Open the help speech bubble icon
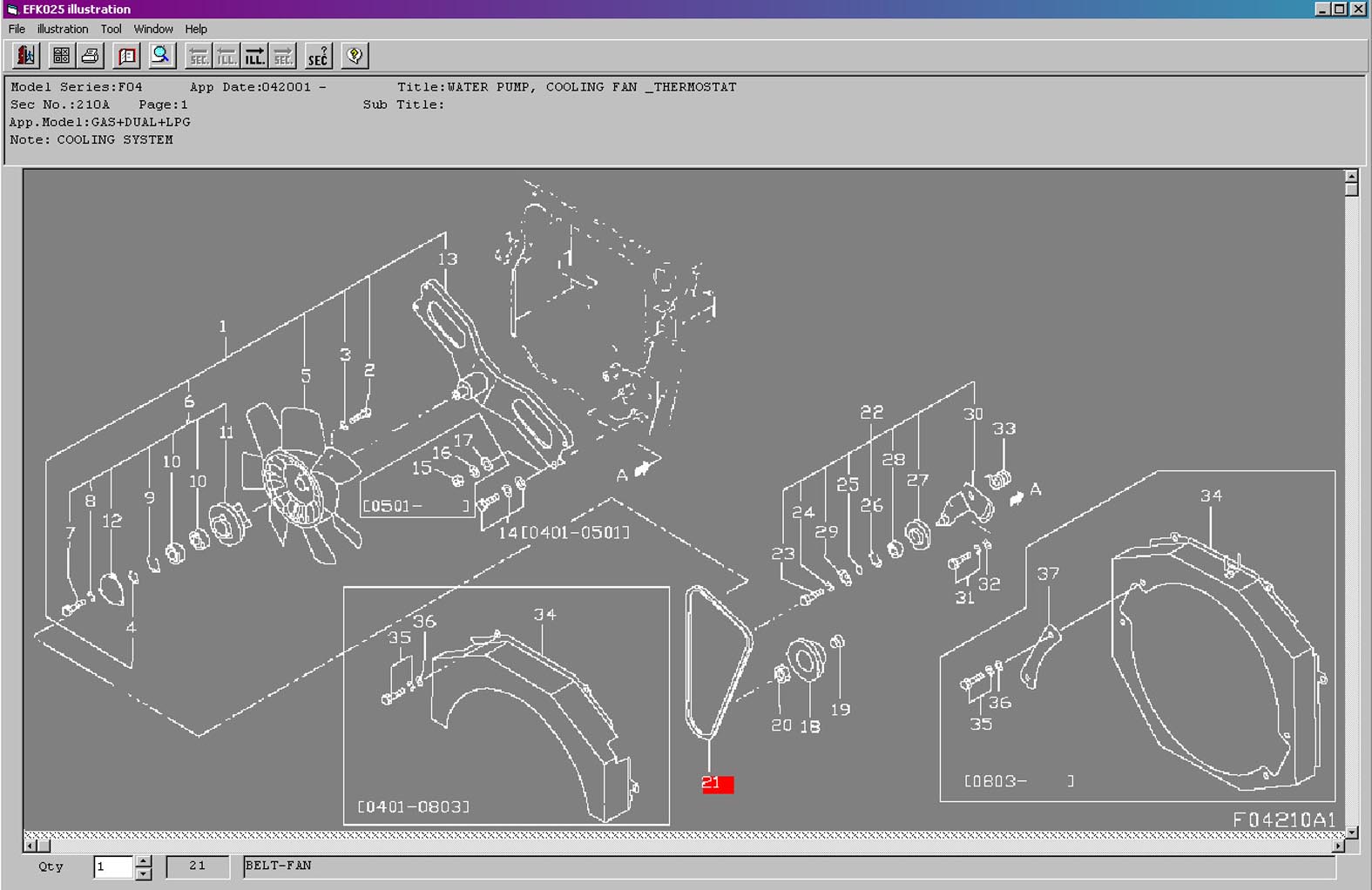The height and width of the screenshot is (890, 1372). (x=355, y=57)
